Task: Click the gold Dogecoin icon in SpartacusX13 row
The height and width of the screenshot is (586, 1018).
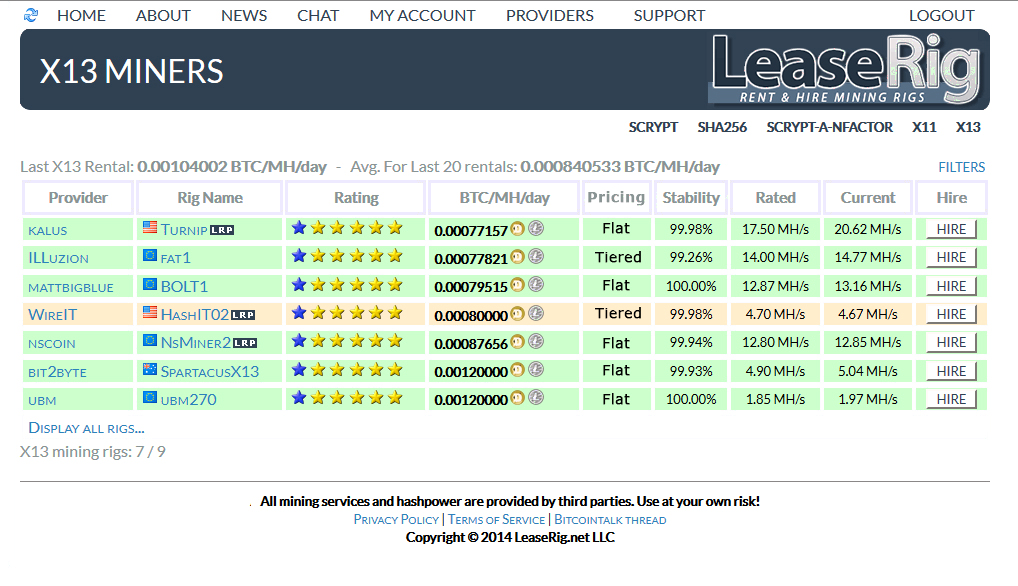Action: pyautogui.click(x=517, y=370)
